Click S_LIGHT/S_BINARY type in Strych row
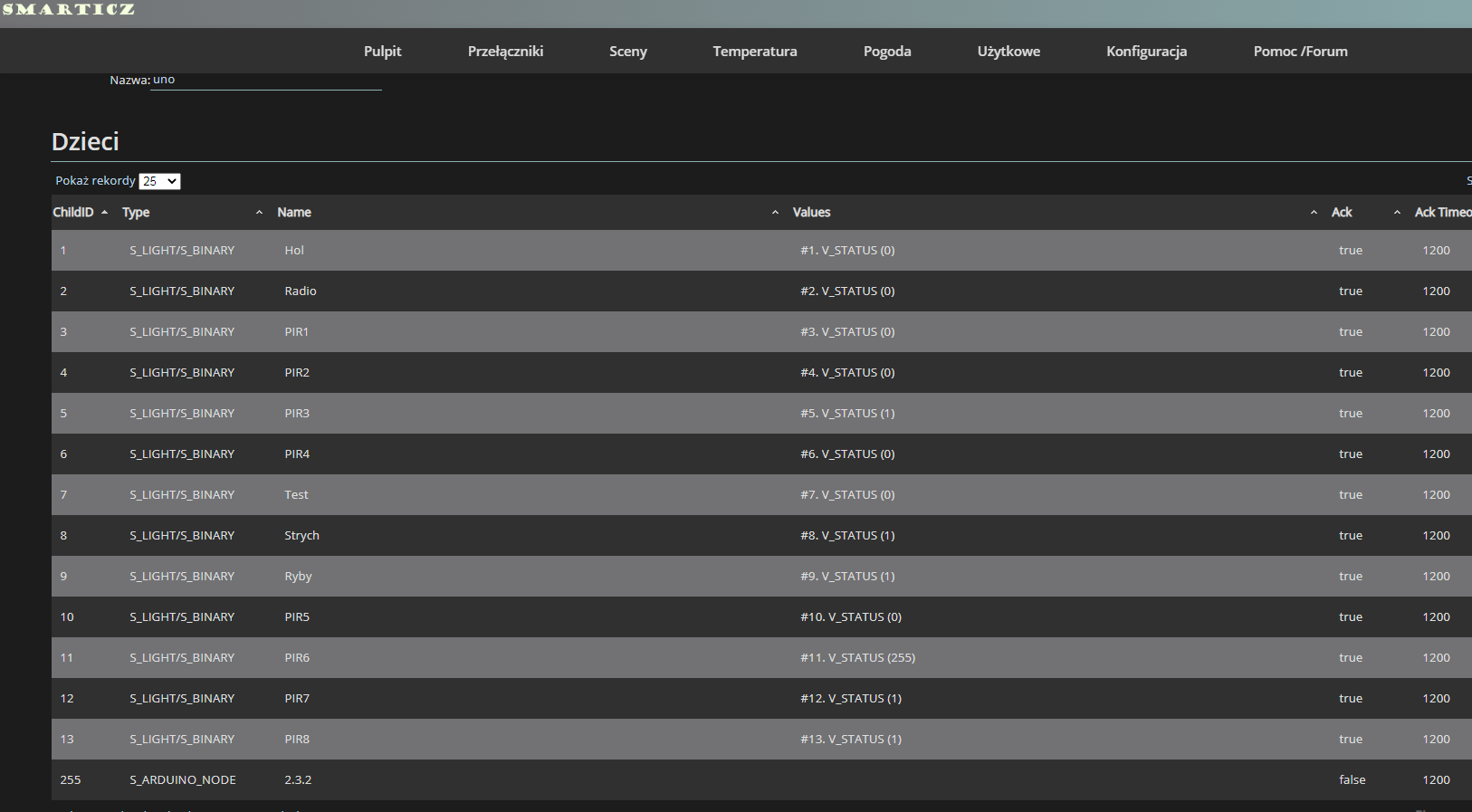1472x812 pixels. [x=182, y=535]
